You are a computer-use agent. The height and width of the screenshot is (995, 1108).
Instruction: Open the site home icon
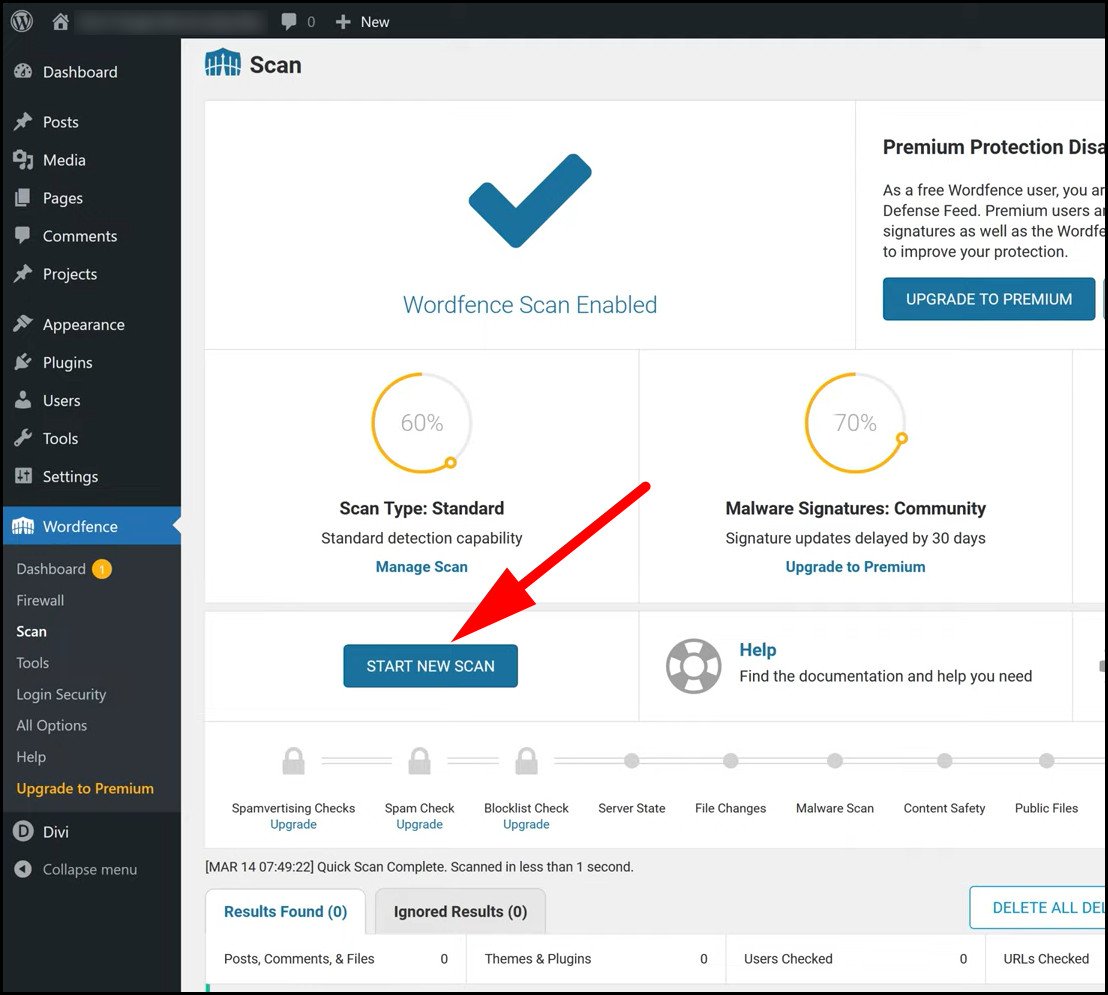(x=61, y=21)
